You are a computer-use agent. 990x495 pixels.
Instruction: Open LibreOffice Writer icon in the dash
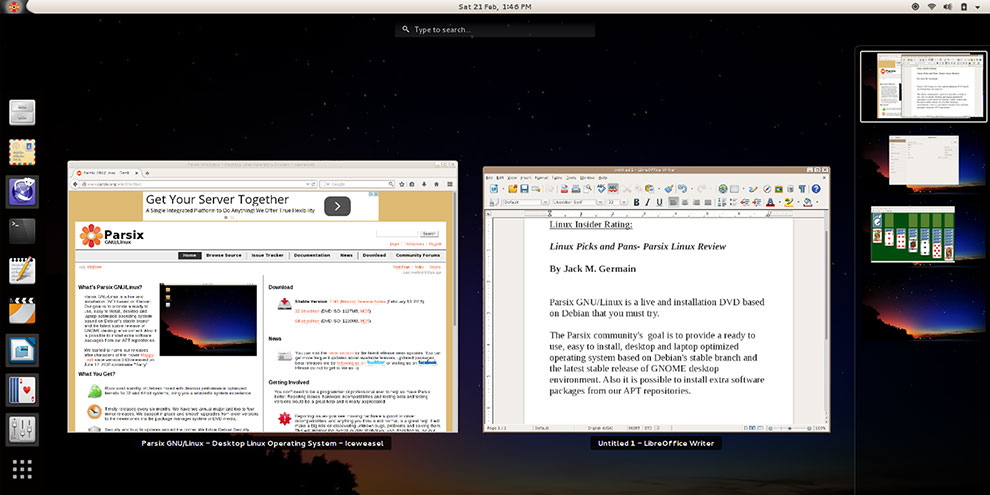pos(22,350)
